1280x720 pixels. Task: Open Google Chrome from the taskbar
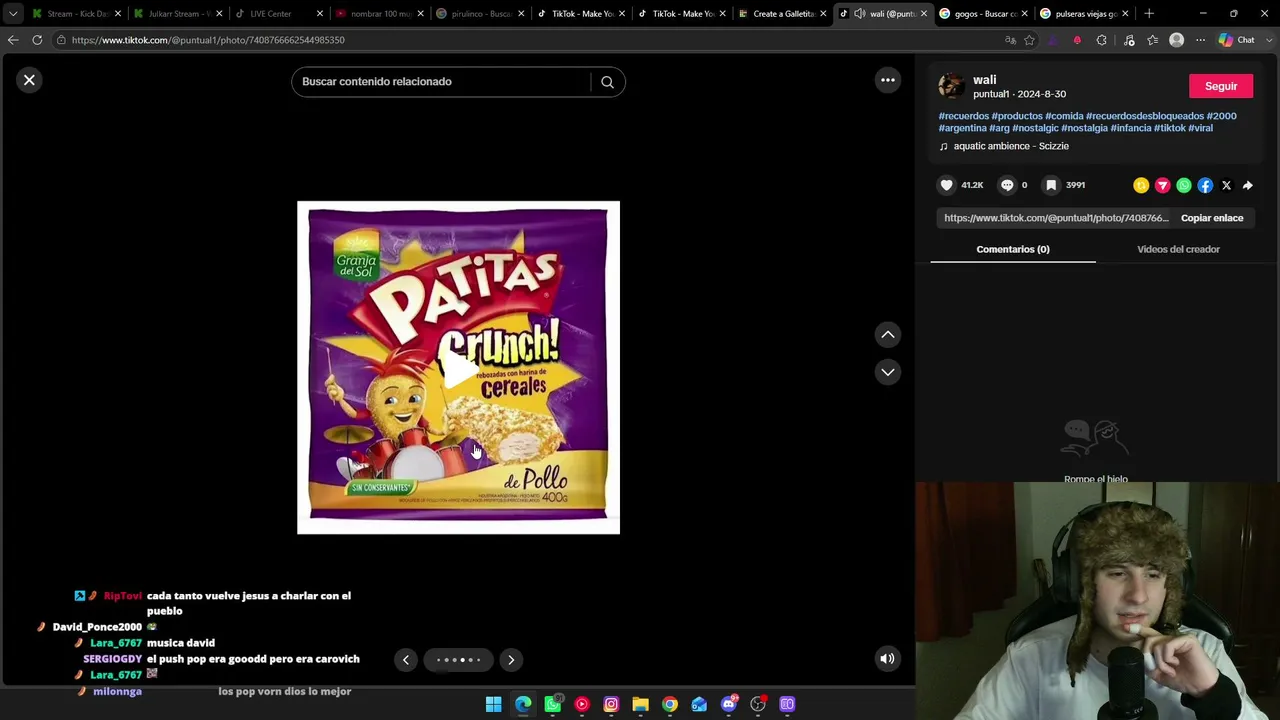pyautogui.click(x=670, y=704)
